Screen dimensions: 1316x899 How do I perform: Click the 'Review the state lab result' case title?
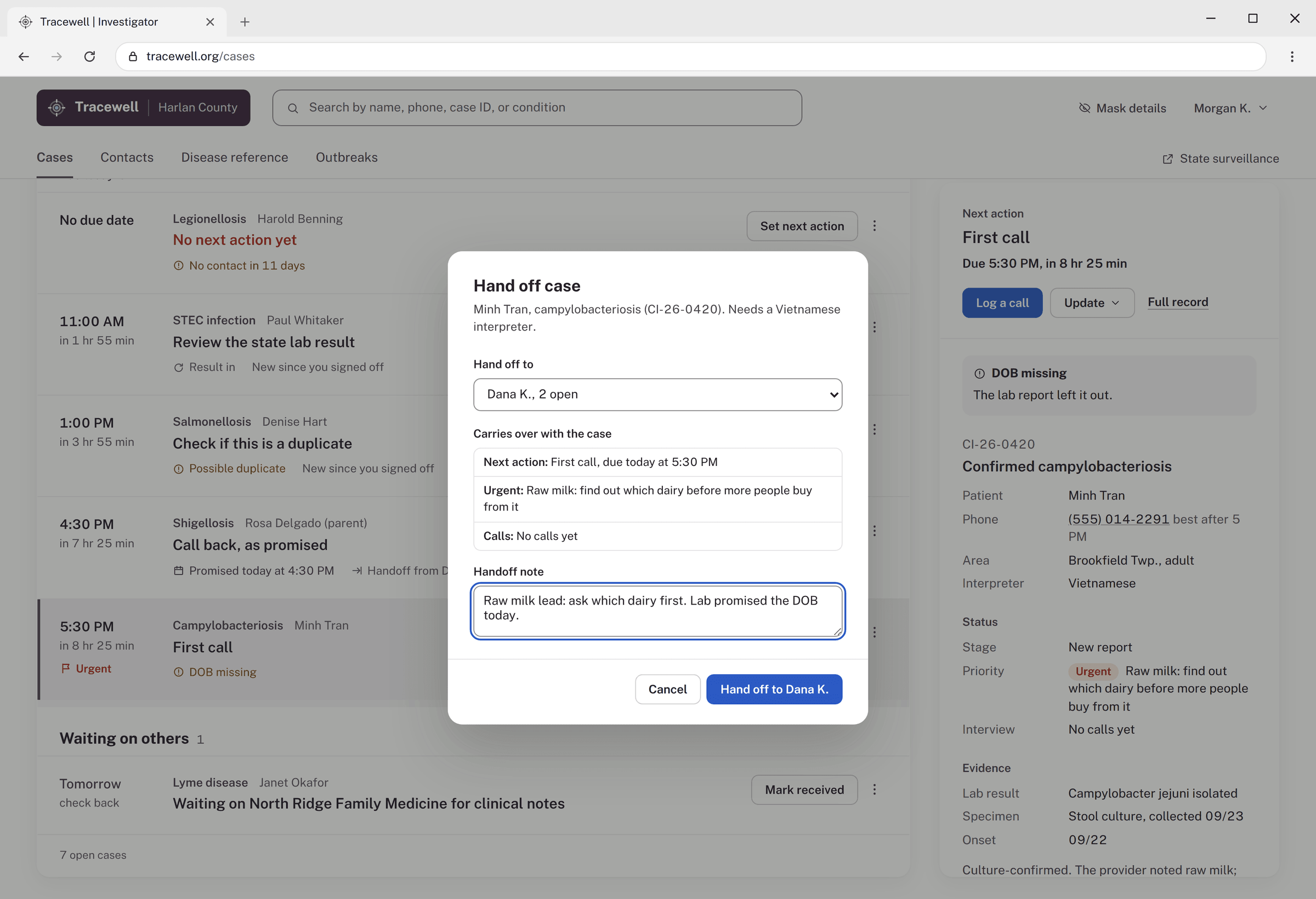pyautogui.click(x=263, y=342)
